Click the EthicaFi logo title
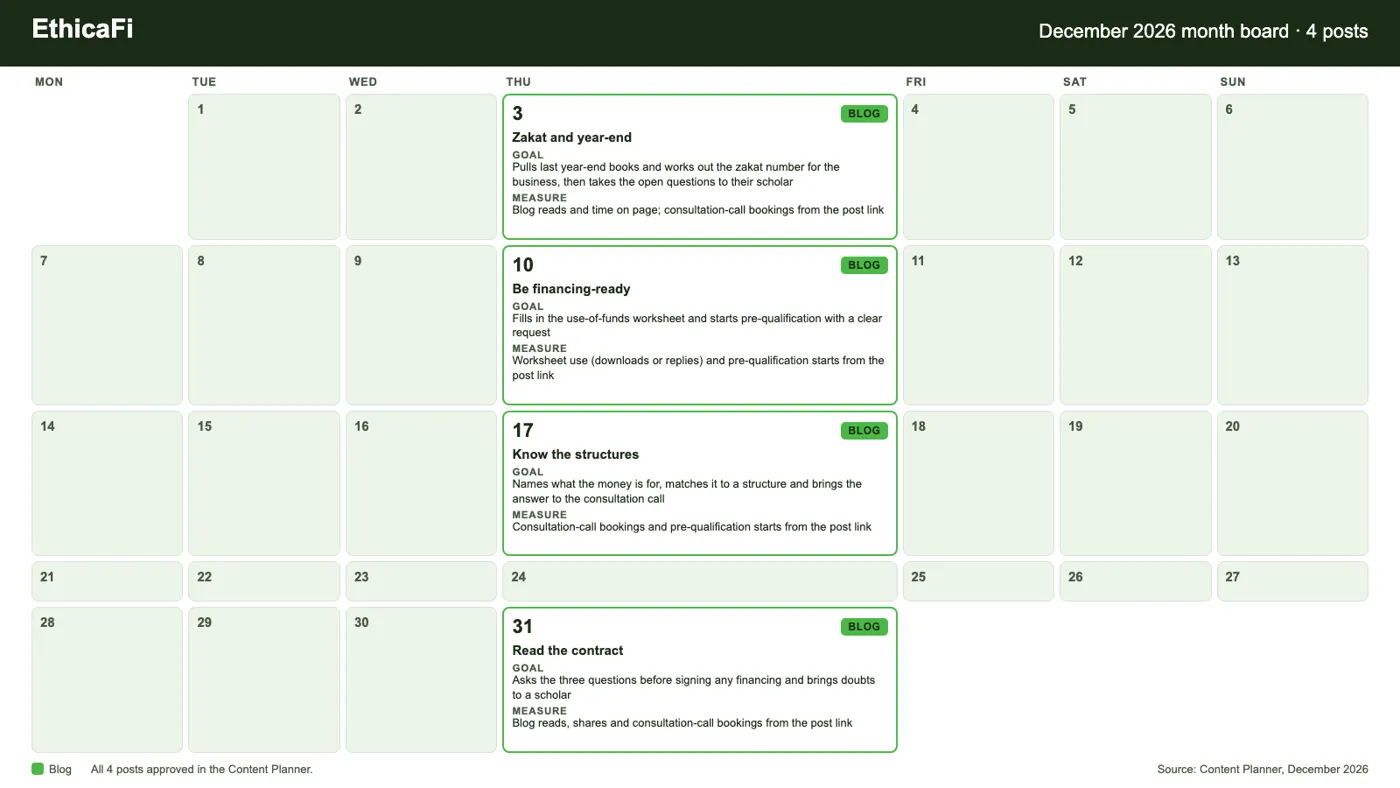 click(82, 29)
